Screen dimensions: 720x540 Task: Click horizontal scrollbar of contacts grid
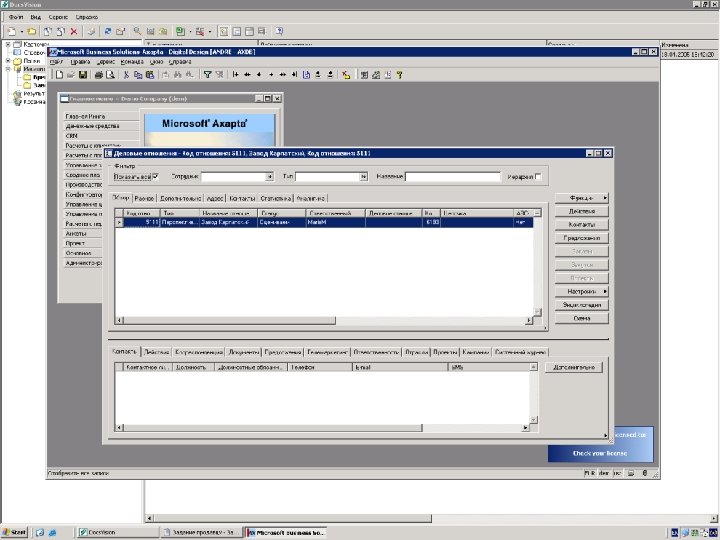point(321,428)
